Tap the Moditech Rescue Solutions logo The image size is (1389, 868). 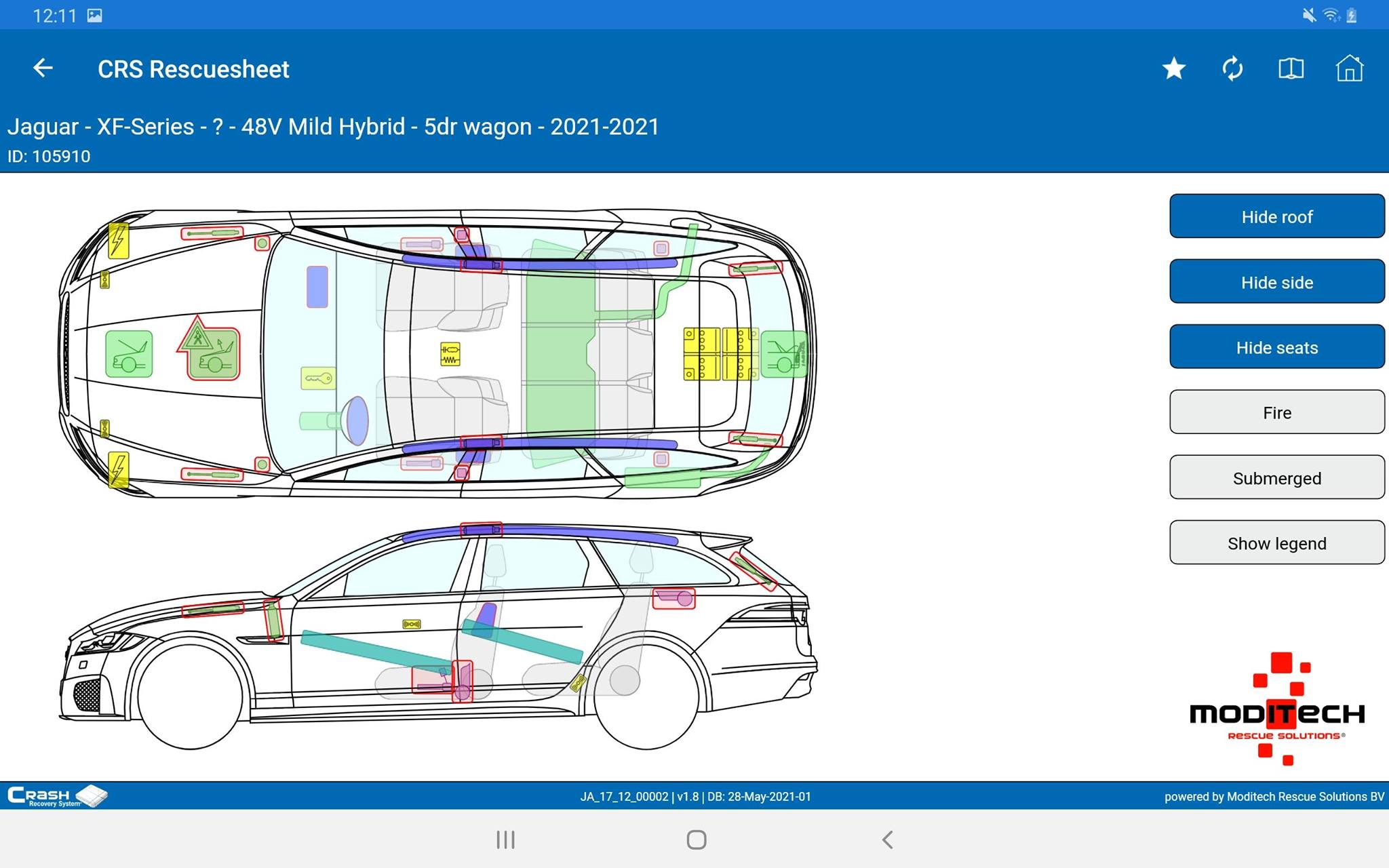coord(1277,709)
